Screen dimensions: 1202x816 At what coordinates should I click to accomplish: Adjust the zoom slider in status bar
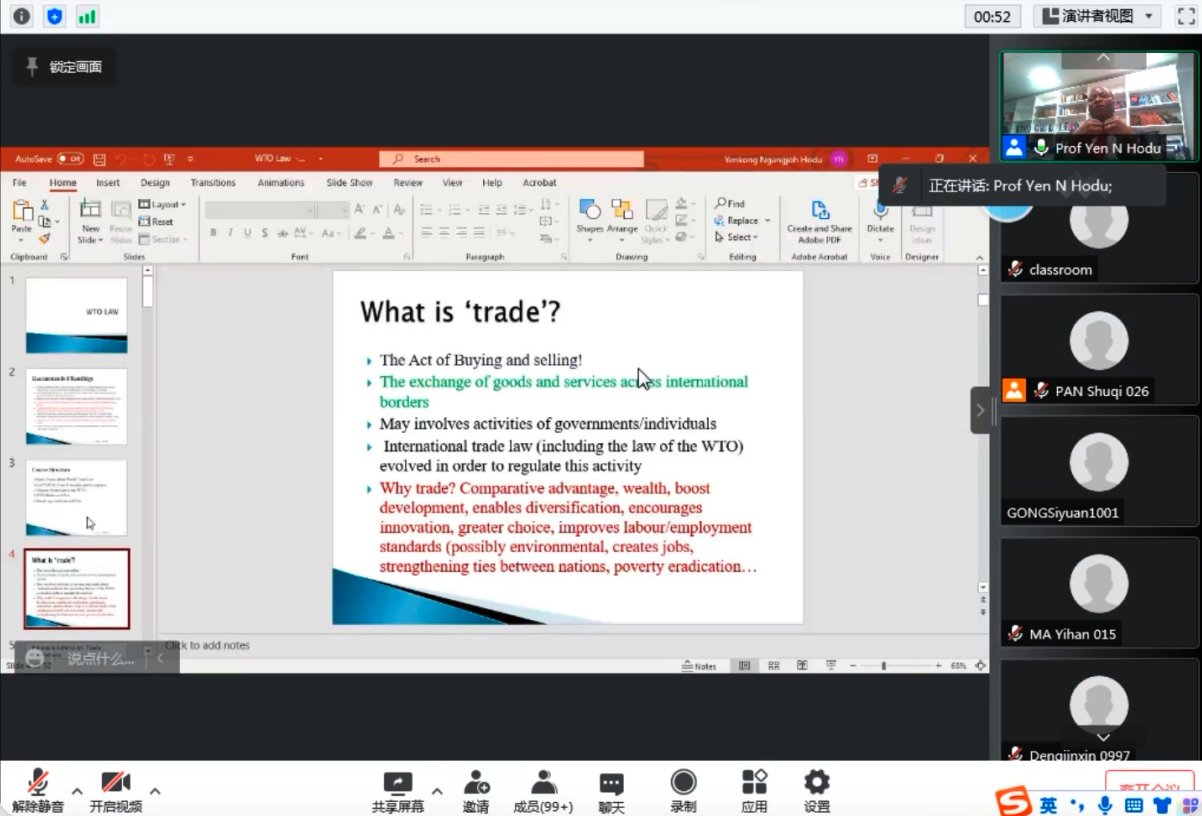(883, 666)
